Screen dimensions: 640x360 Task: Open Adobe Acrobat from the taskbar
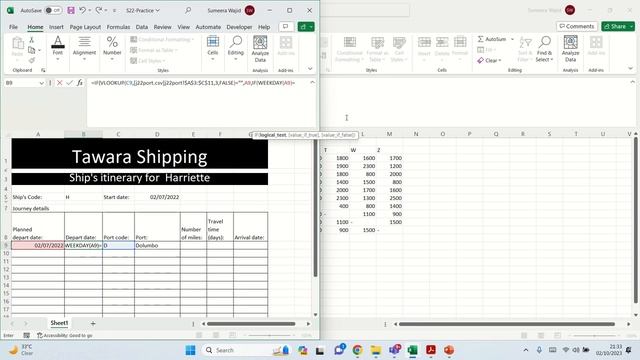click(431, 350)
